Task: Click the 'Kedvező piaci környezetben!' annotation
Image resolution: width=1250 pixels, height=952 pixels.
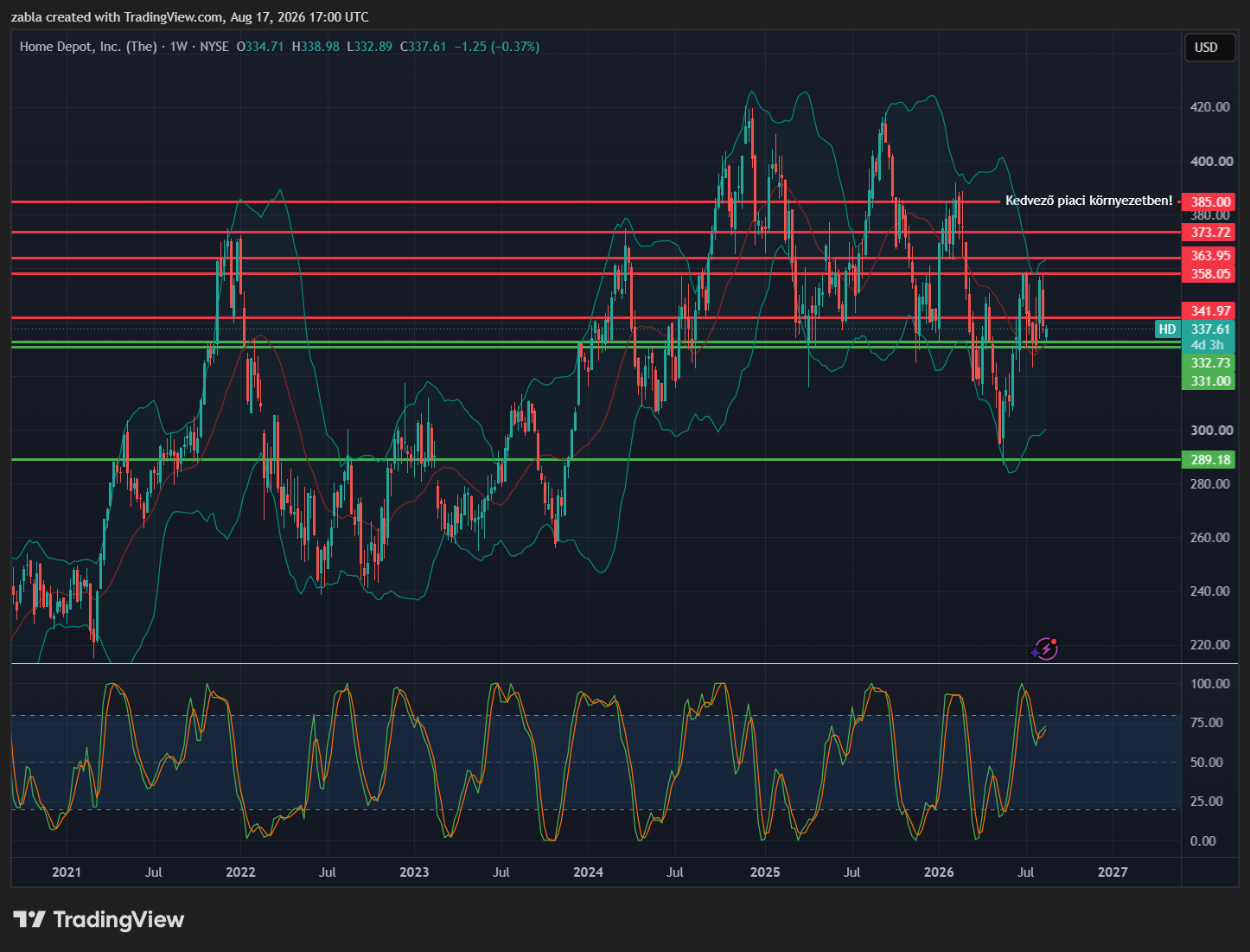Action: point(1089,201)
